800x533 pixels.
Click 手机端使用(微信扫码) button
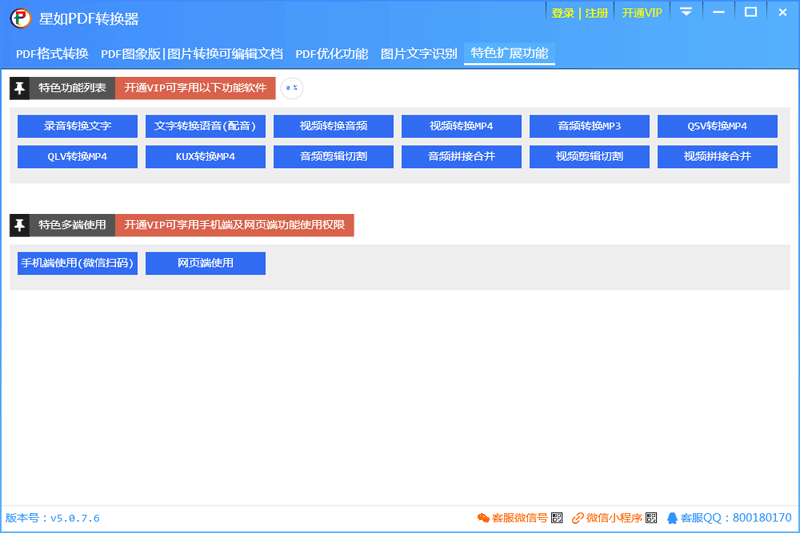pos(78,263)
